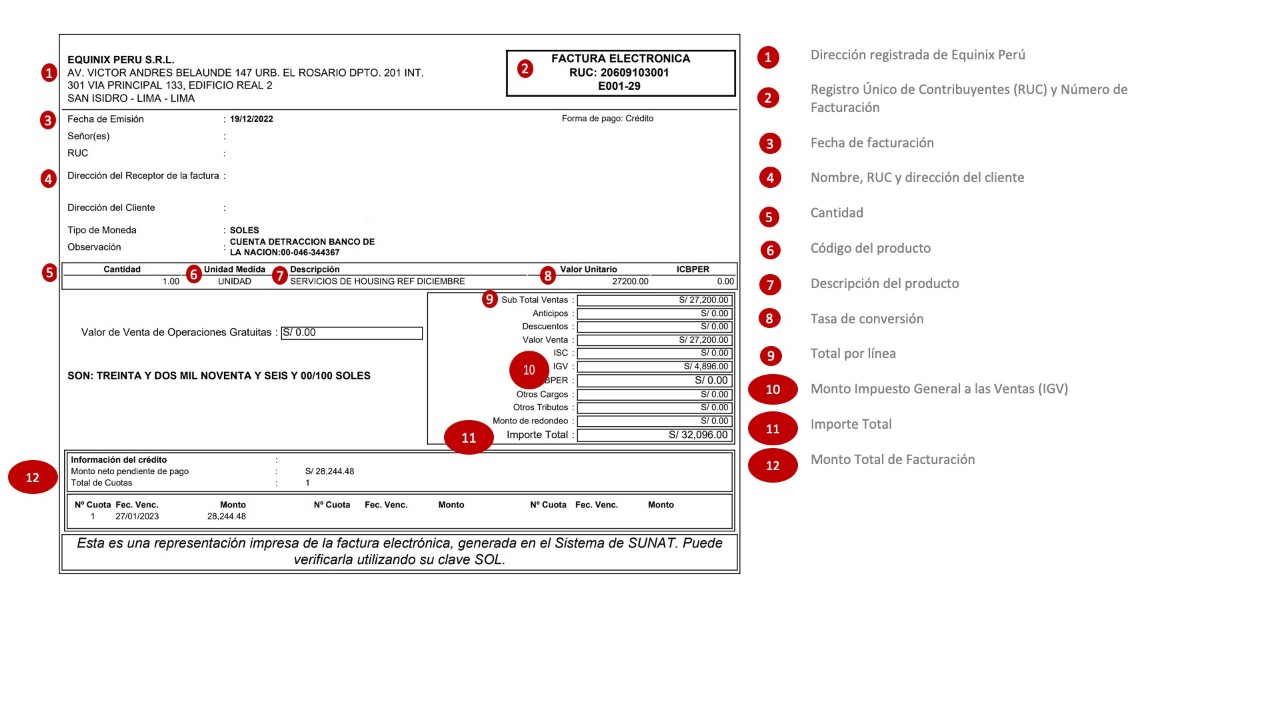Click the standalone legend word Cantidad at right
Screen dimensions: 1280x720
coord(837,213)
